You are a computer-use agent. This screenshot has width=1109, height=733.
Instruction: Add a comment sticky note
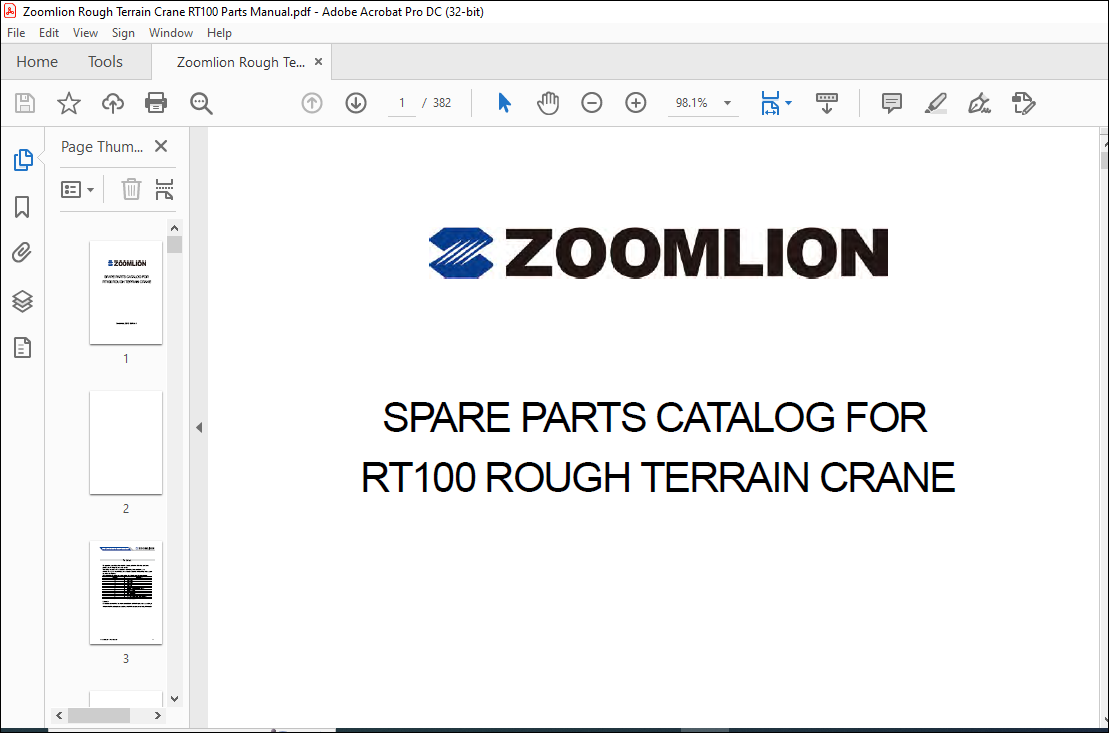(892, 103)
